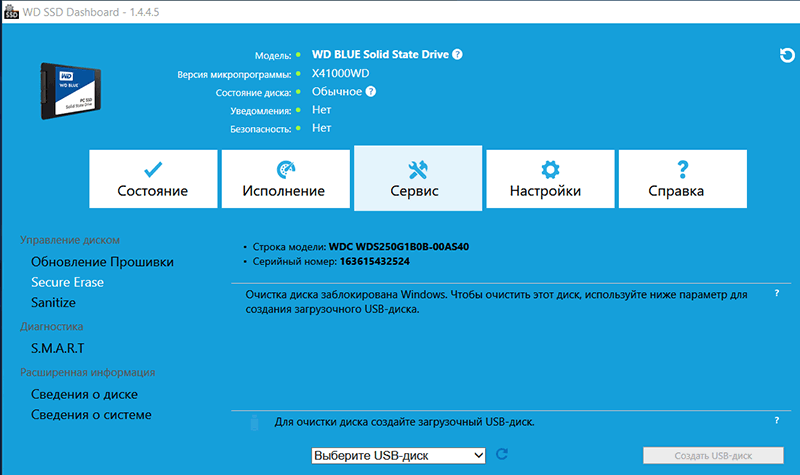Open help icon next to WD BLUE model name
800x475 pixels.
457,54
